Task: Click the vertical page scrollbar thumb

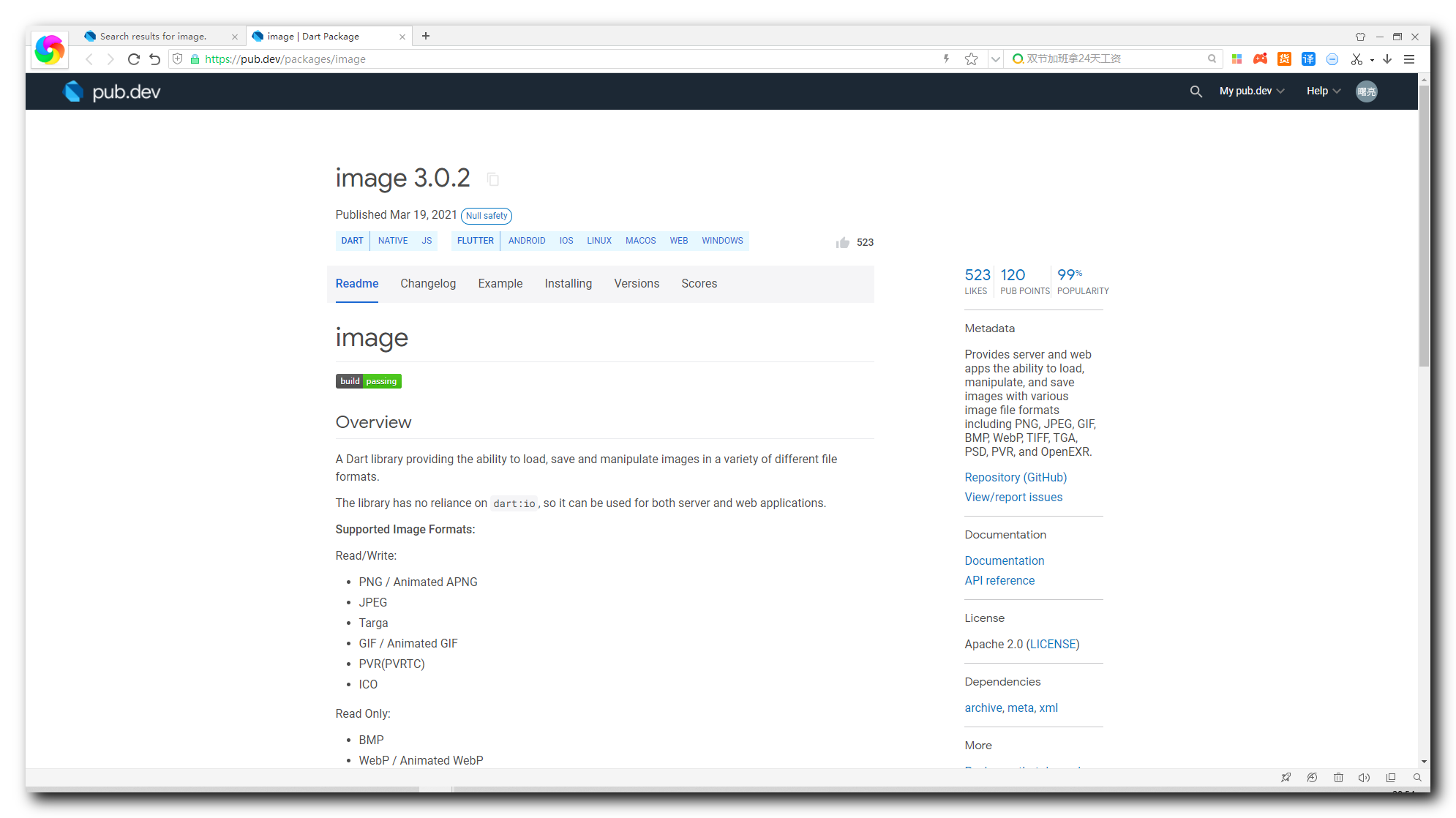Action: (x=1424, y=225)
